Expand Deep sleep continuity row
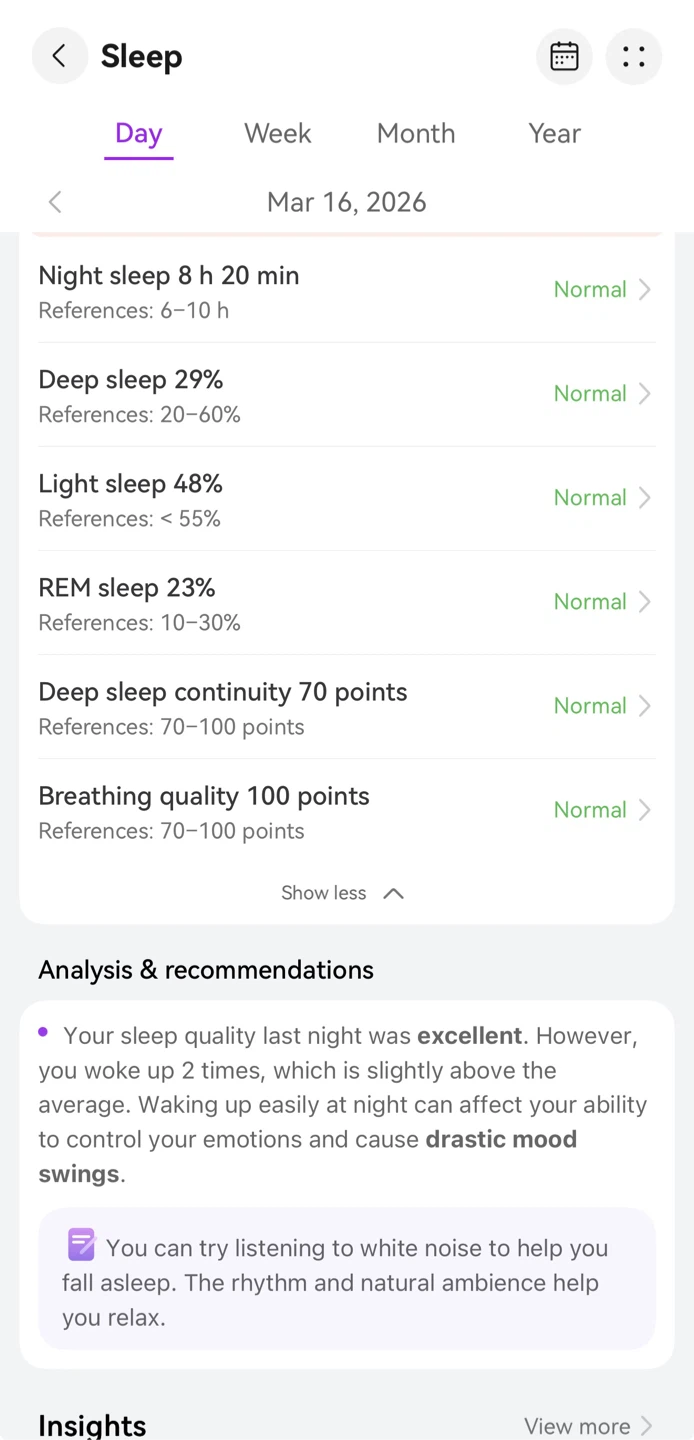This screenshot has height=1440, width=694. (347, 707)
